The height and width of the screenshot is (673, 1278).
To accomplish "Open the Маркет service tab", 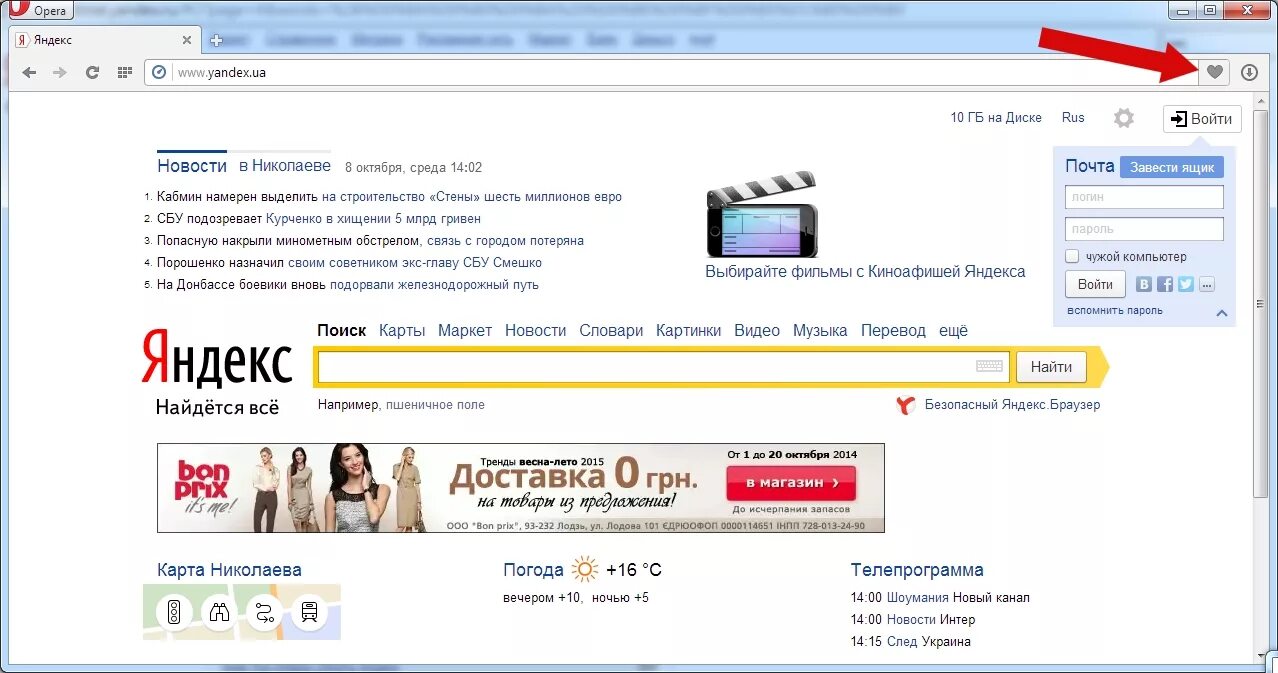I will click(465, 330).
